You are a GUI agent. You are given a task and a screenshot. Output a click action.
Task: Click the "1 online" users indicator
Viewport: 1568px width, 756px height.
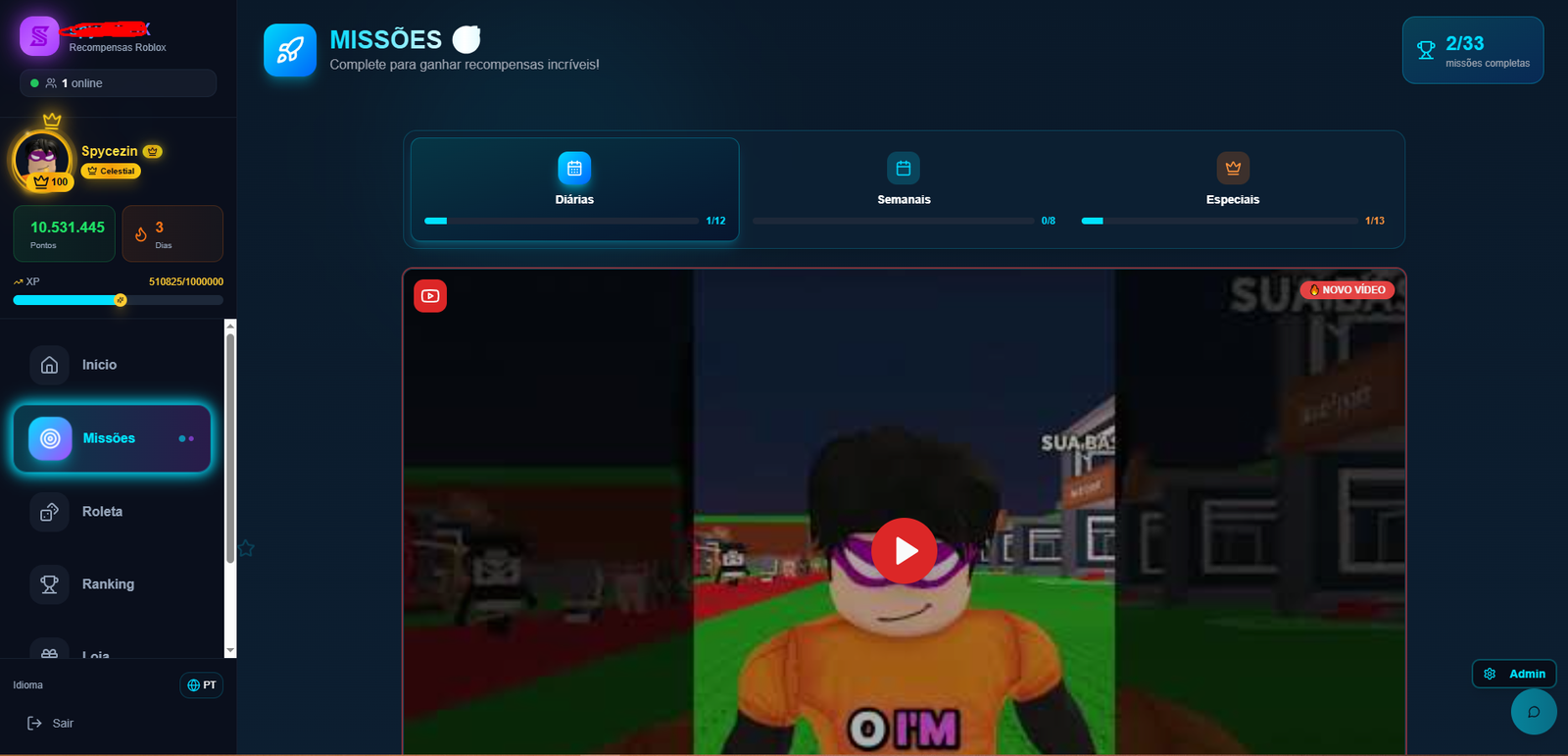(x=118, y=83)
